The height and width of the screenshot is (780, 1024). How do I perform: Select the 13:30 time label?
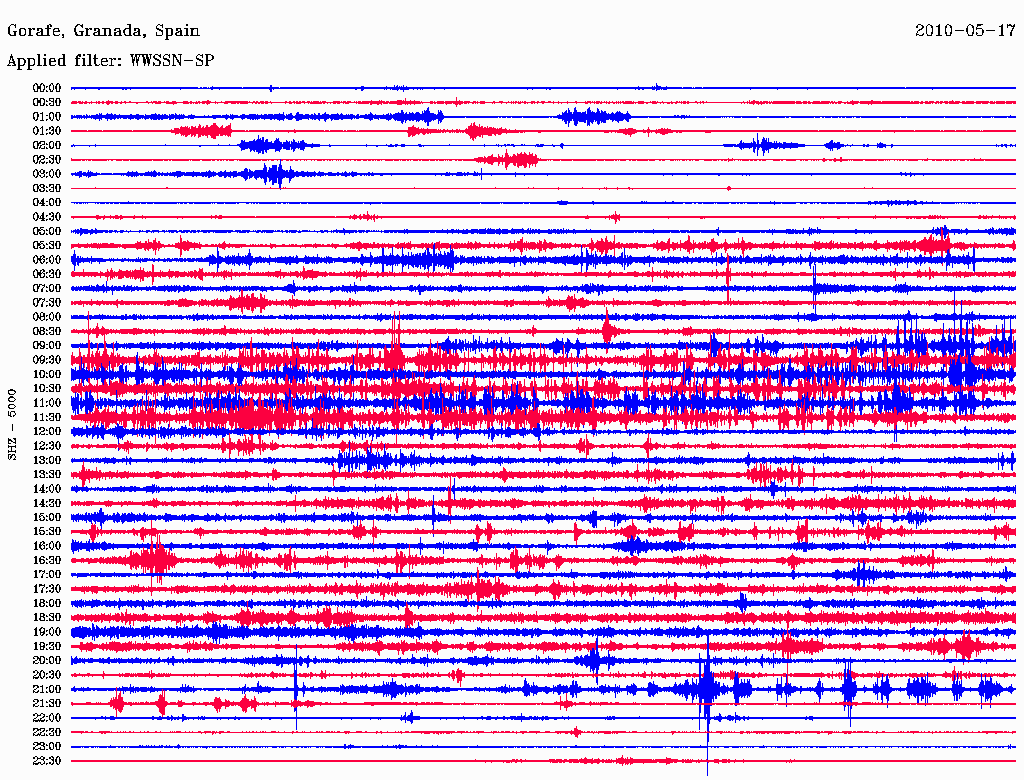(x=46, y=475)
